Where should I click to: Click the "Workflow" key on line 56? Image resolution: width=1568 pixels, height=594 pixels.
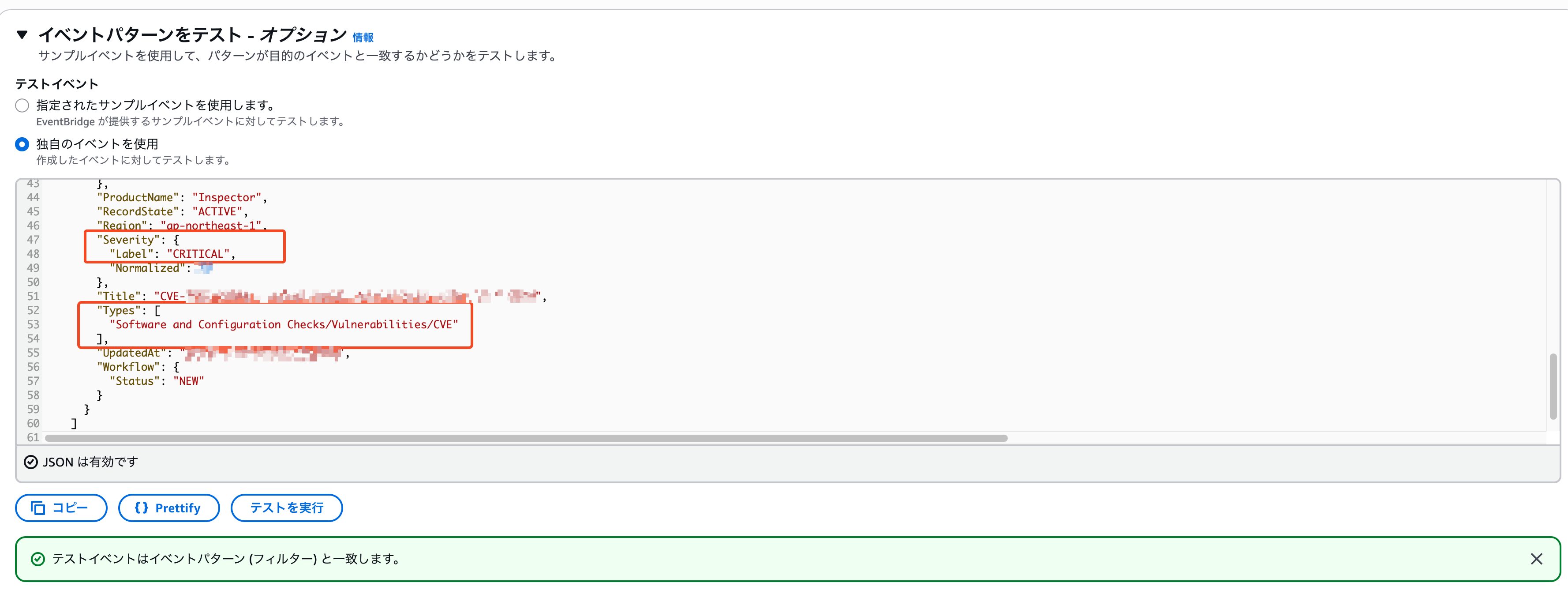(128, 367)
